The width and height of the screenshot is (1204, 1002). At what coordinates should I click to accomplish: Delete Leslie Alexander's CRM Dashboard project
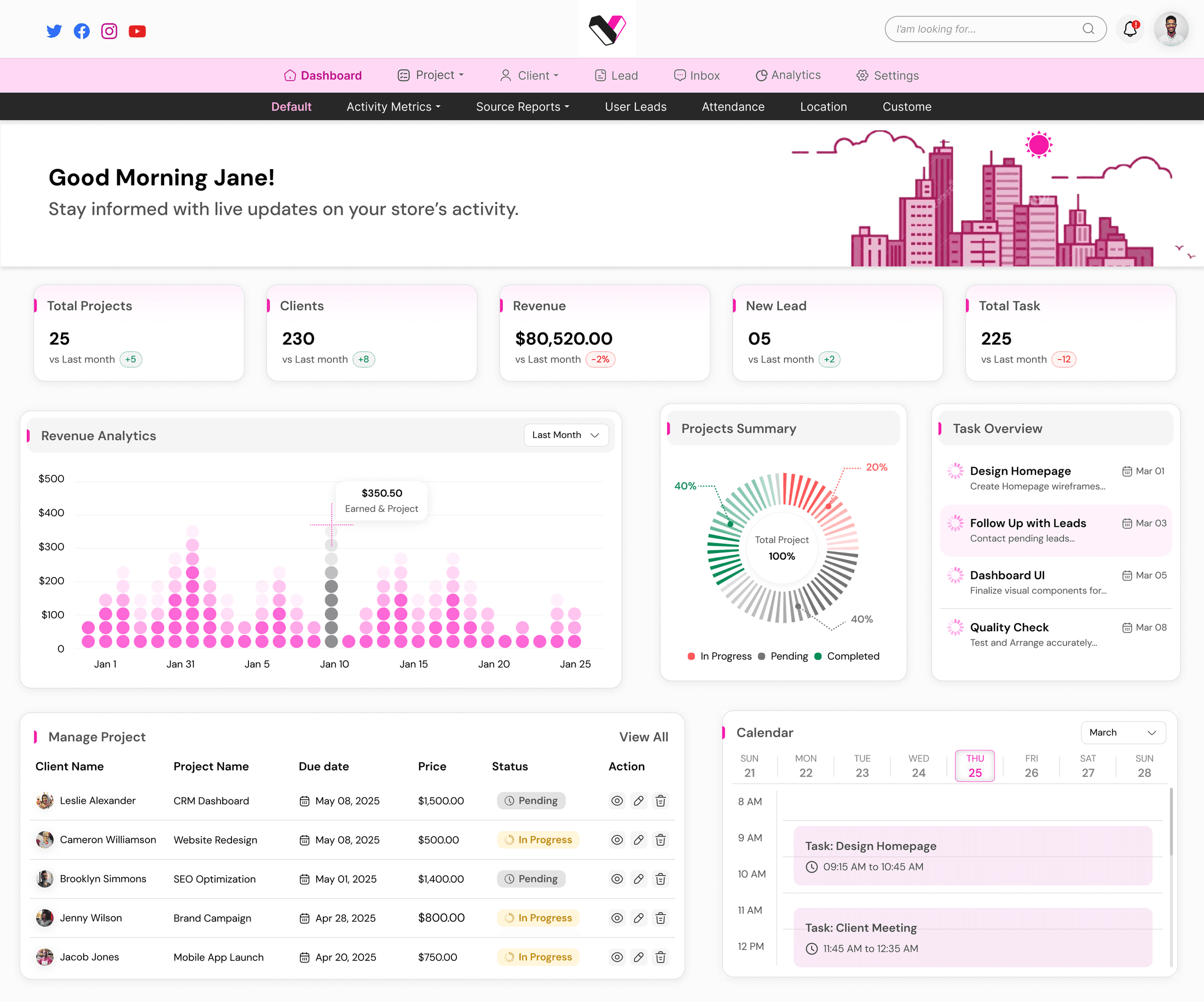tap(661, 801)
